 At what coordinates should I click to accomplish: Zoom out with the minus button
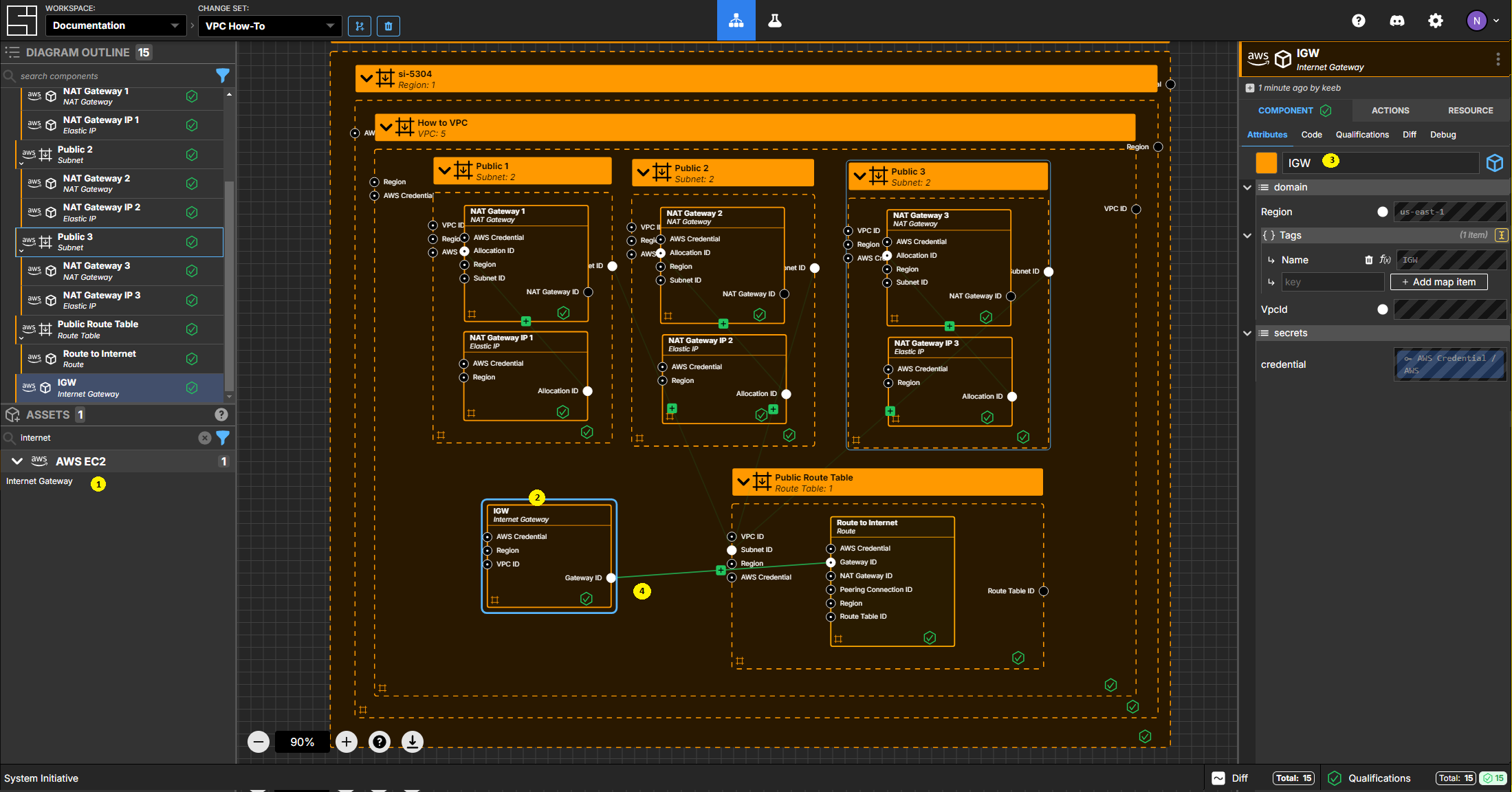click(259, 742)
